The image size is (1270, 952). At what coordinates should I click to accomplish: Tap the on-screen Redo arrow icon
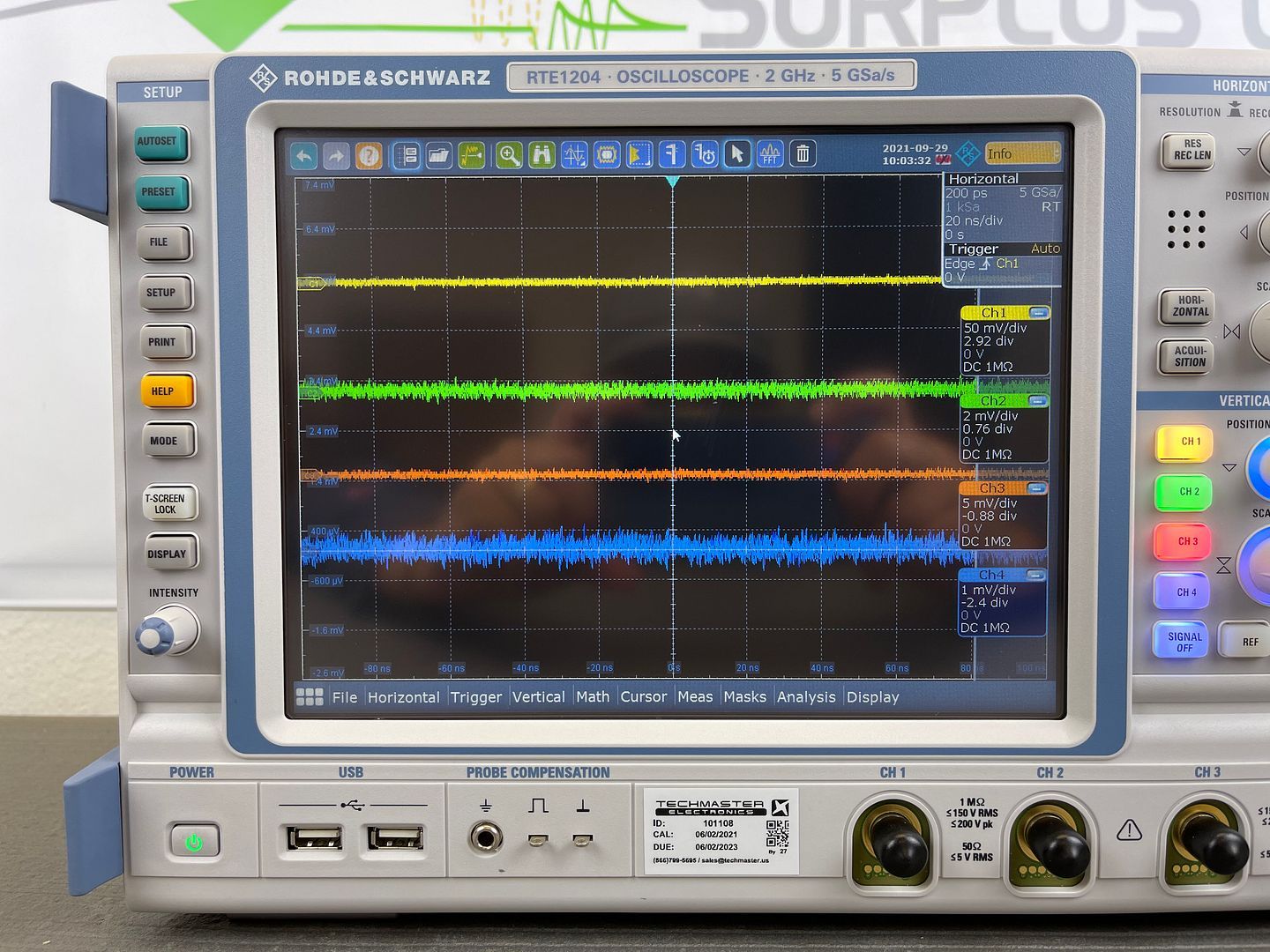tap(336, 157)
